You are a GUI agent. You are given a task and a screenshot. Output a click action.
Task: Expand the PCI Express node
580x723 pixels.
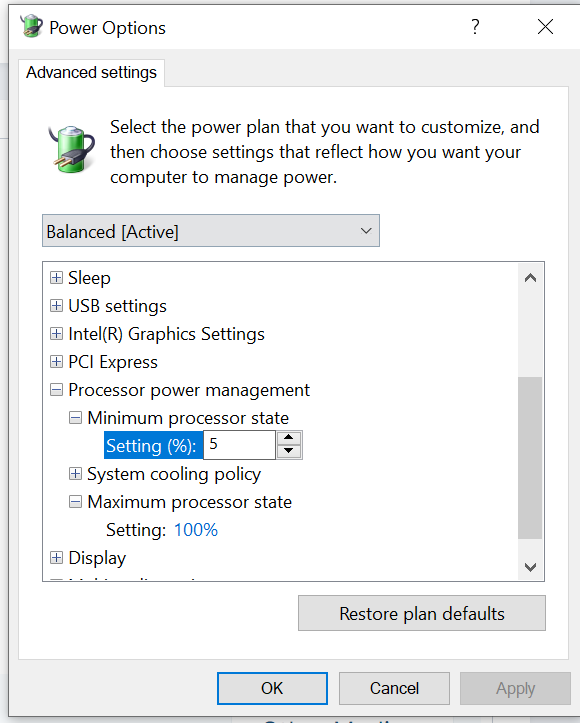click(x=56, y=362)
